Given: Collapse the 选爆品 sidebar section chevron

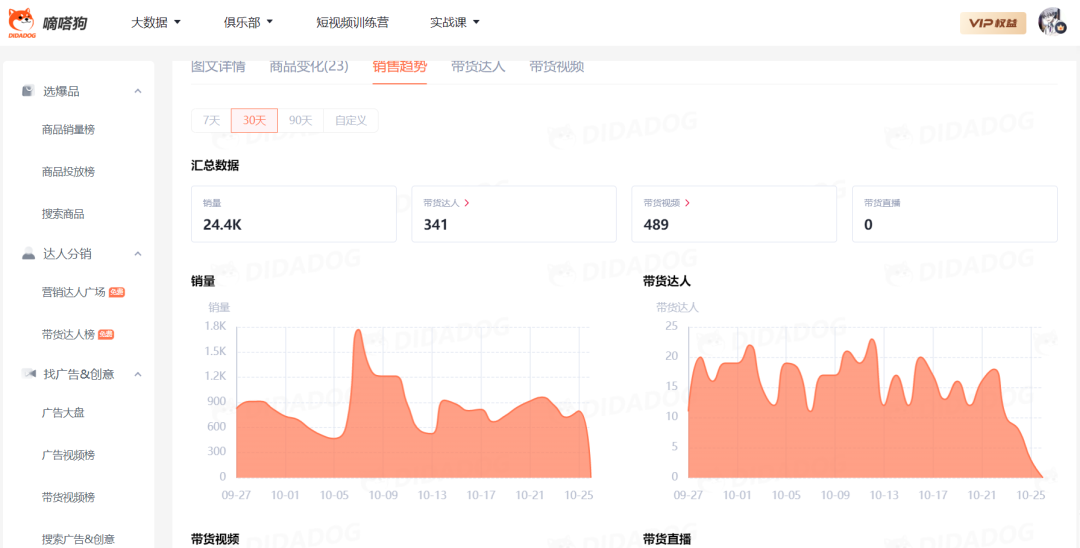Looking at the screenshot, I should [x=138, y=91].
